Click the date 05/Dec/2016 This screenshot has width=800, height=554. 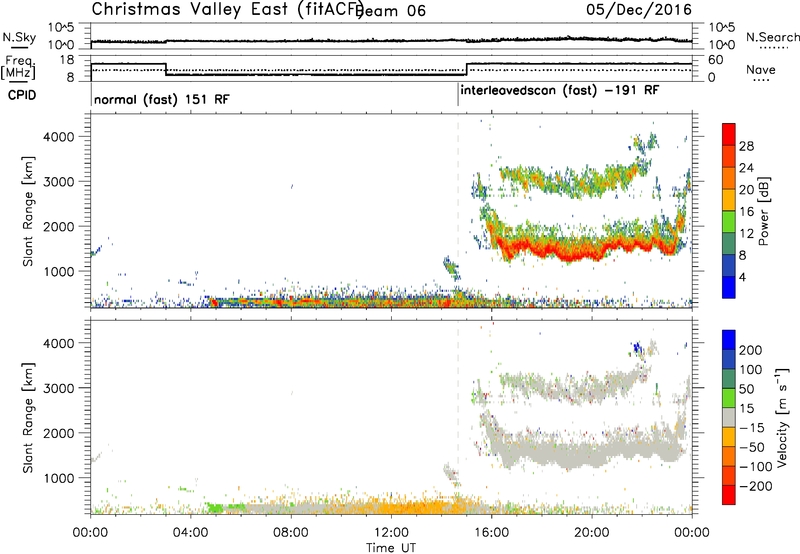(639, 10)
